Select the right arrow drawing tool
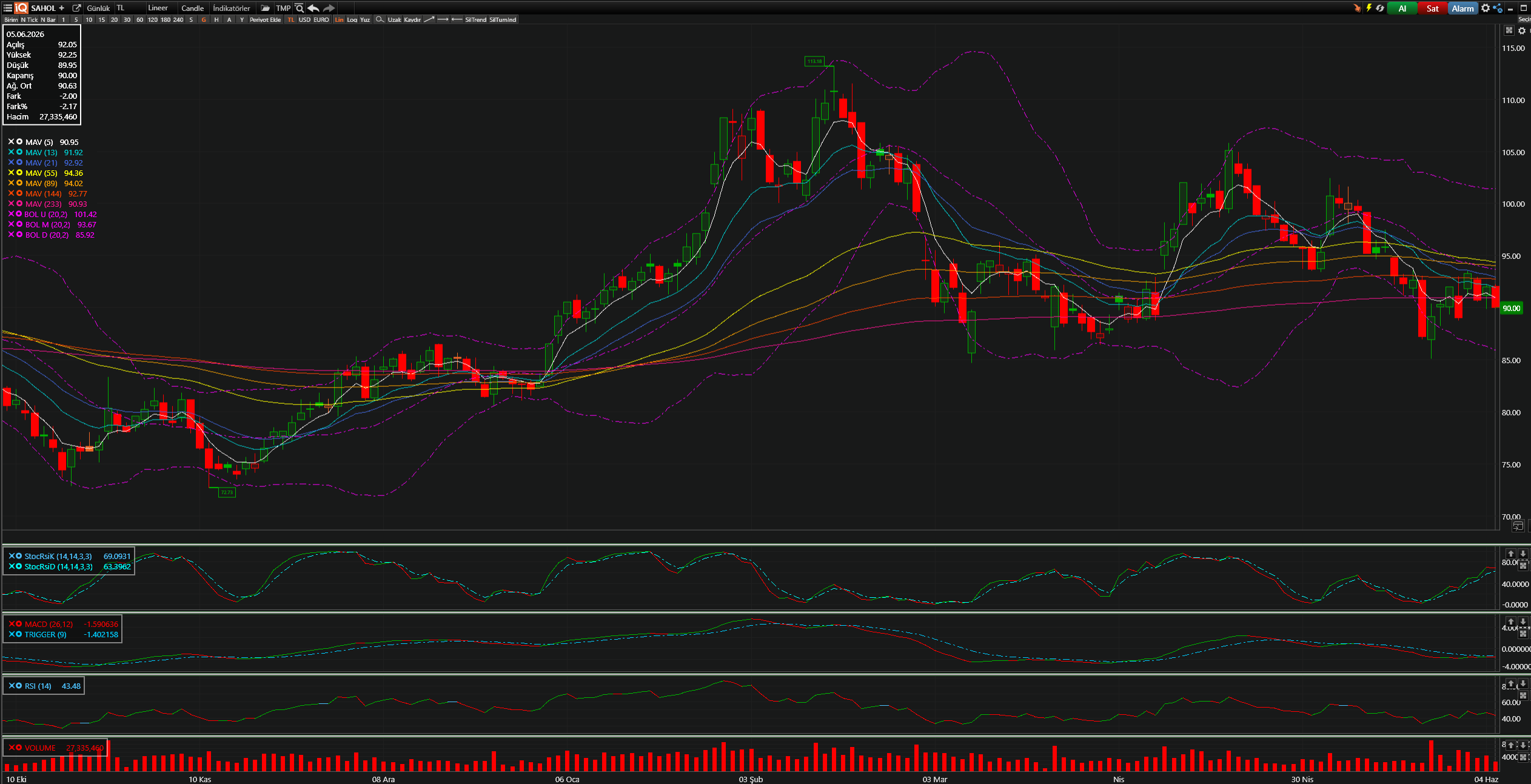The height and width of the screenshot is (784, 1531). [443, 19]
